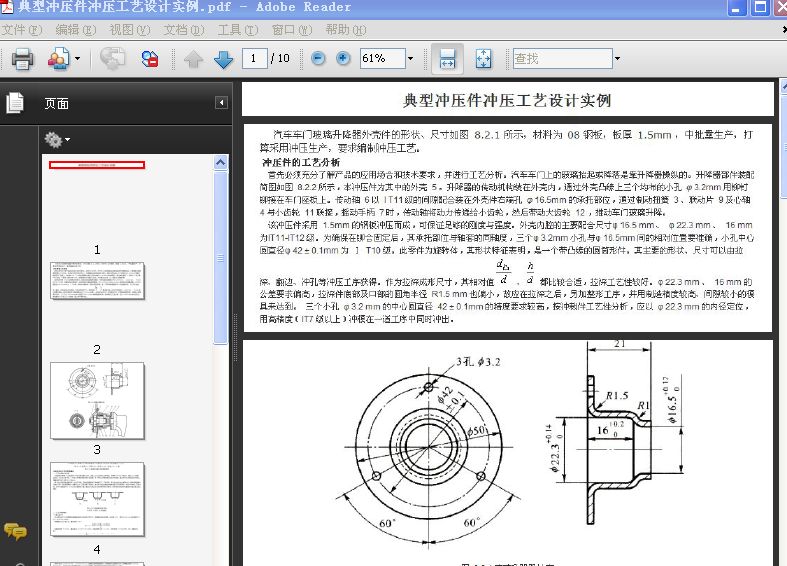Image resolution: width=787 pixels, height=566 pixels.
Task: Click the 3孔 φ3.2 drawing label
Action: coord(478,362)
